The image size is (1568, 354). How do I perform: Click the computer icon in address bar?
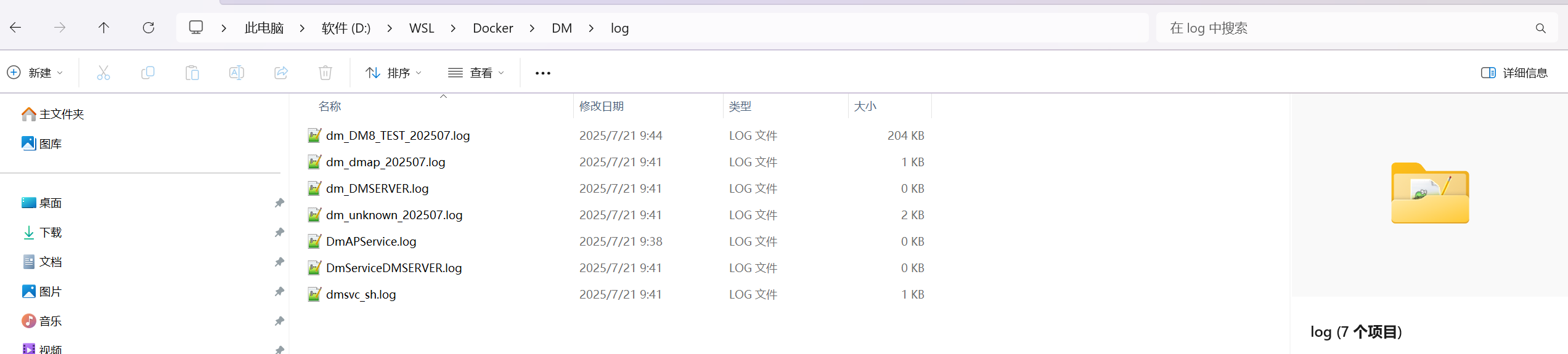coord(196,28)
